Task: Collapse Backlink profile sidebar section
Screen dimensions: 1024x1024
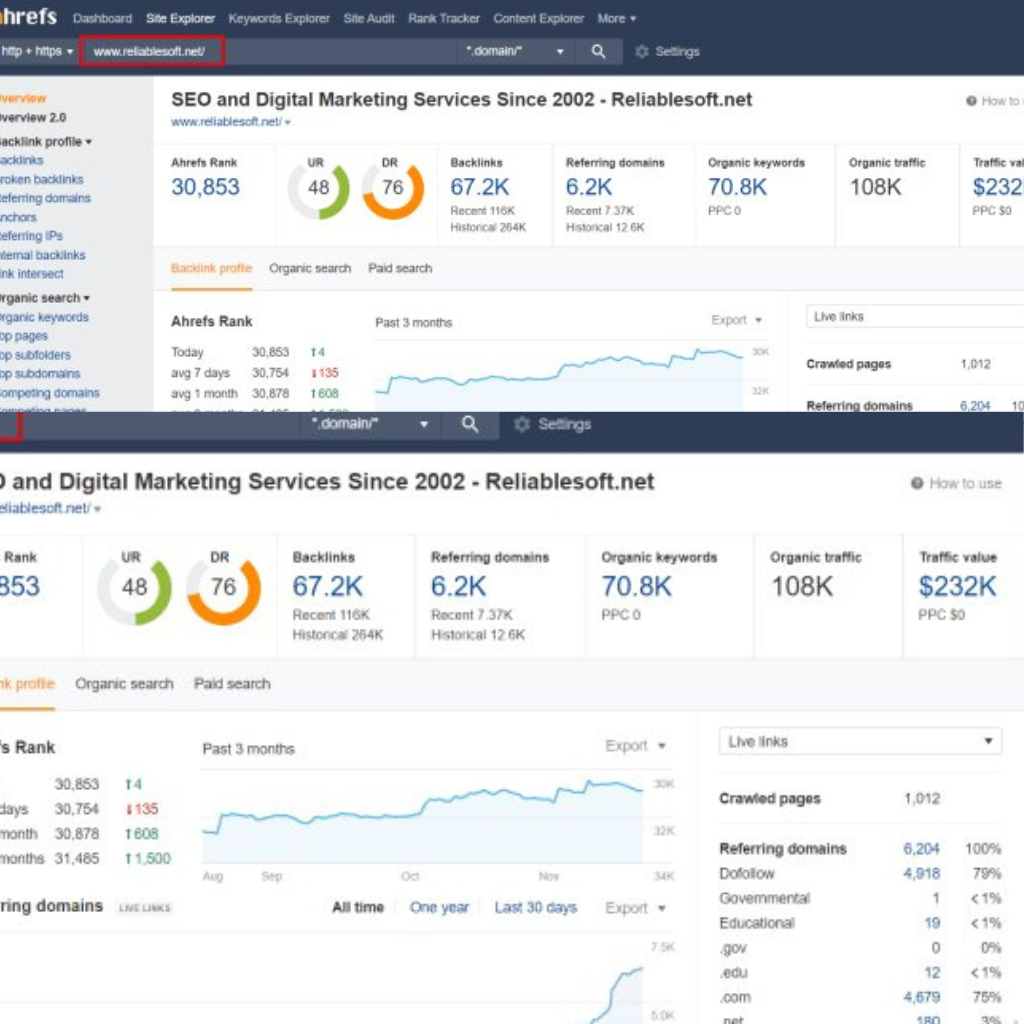Action: pyautogui.click(x=45, y=142)
